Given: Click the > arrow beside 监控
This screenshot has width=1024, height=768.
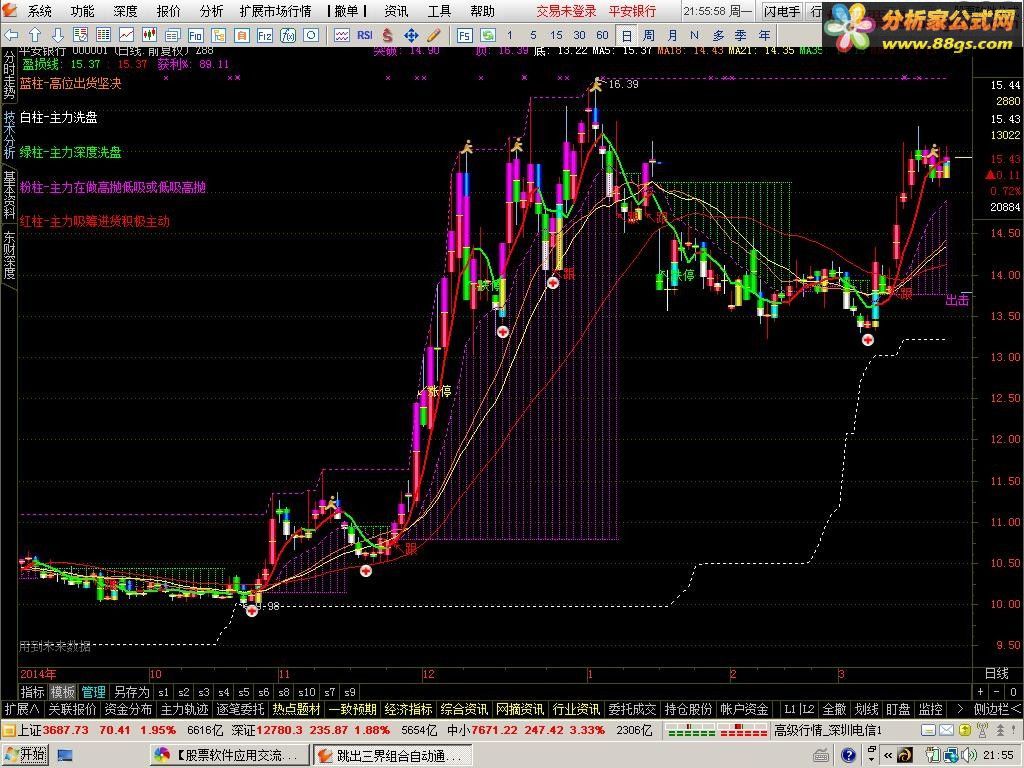Looking at the screenshot, I should (x=960, y=709).
